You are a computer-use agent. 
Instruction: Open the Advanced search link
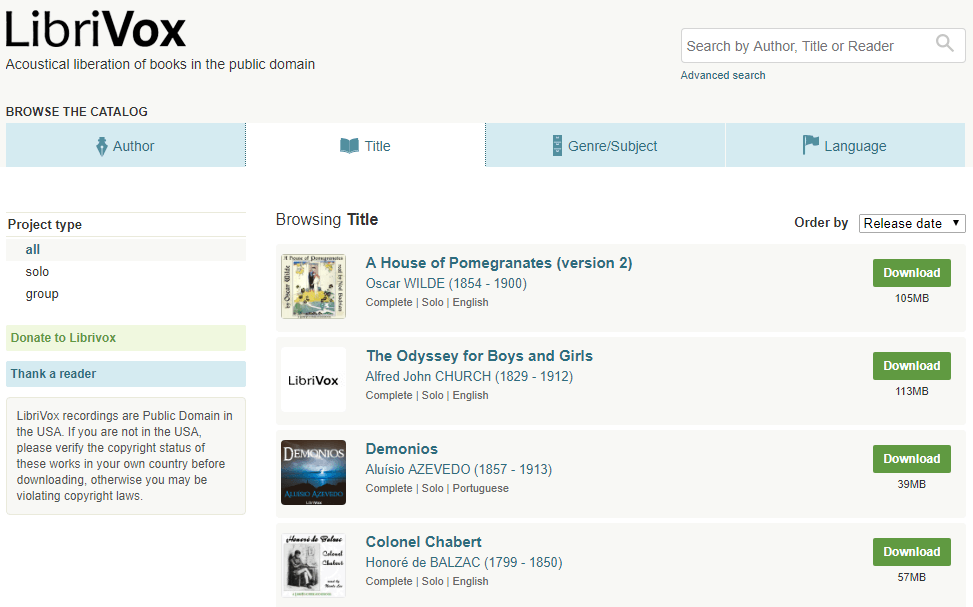click(x=722, y=75)
